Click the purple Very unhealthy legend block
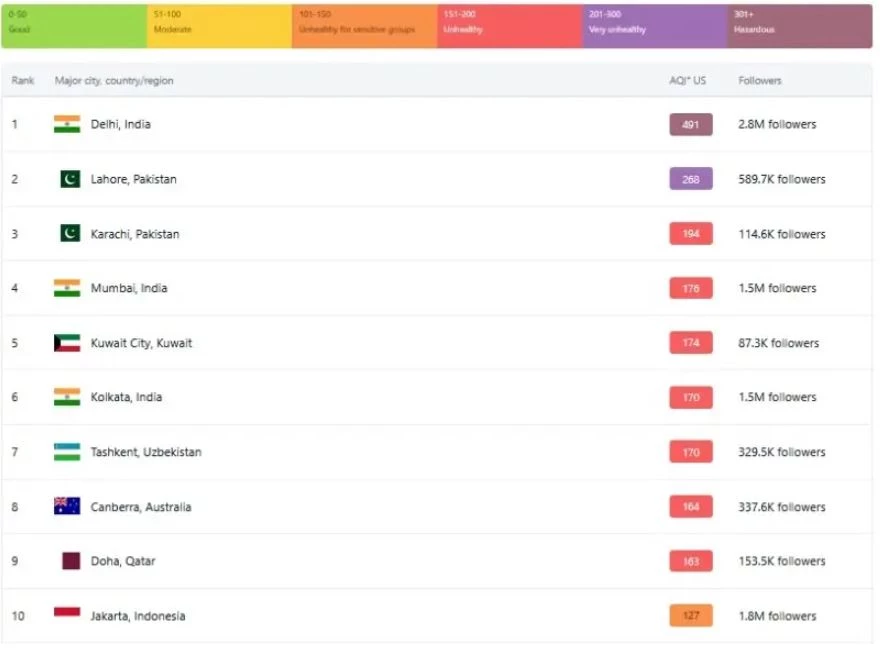Image resolution: width=881 pixels, height=653 pixels. tap(654, 25)
